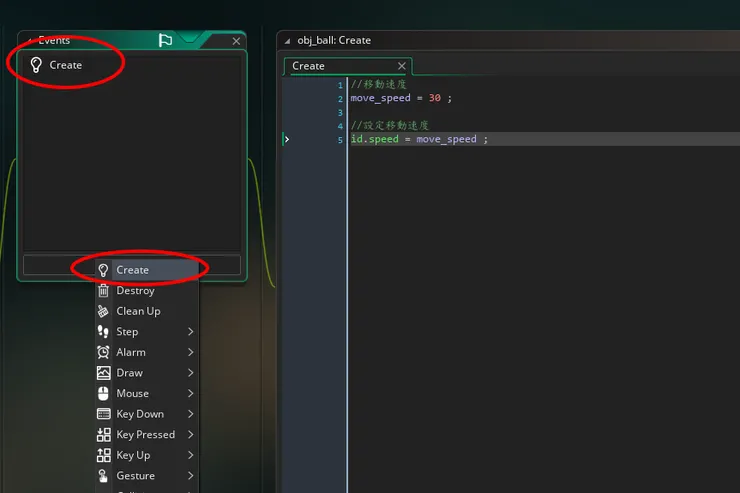Select the Create event in Events list

(132, 65)
